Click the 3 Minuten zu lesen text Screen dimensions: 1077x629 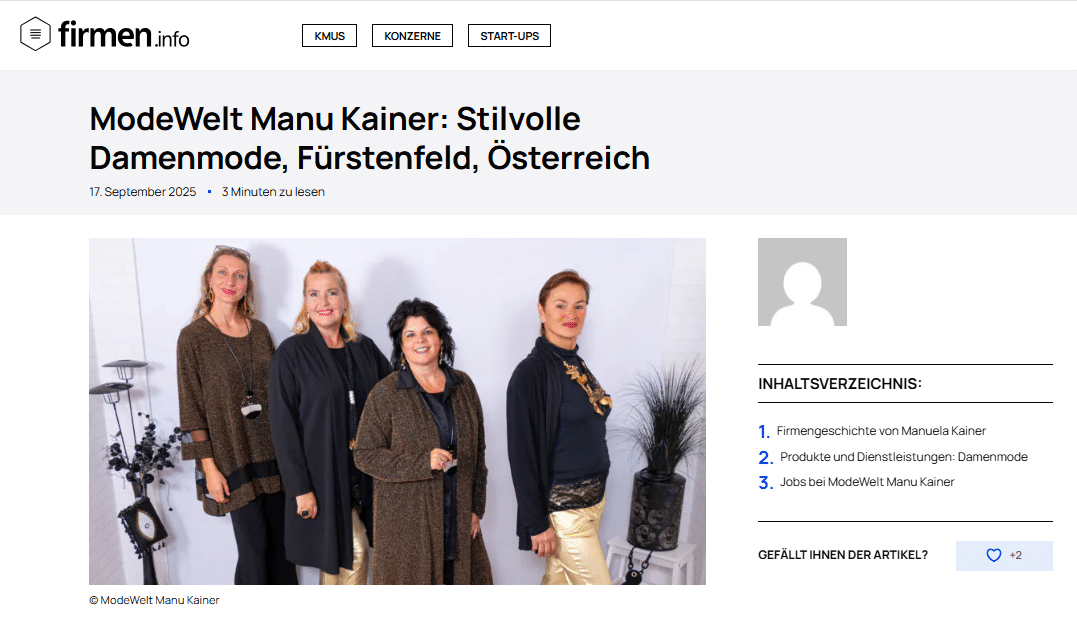click(273, 192)
